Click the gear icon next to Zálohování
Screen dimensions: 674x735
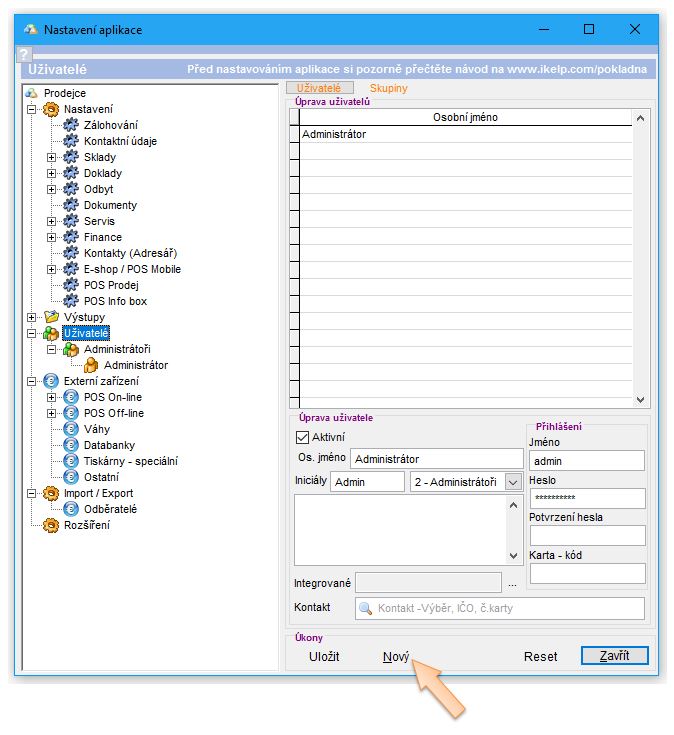(x=70, y=125)
